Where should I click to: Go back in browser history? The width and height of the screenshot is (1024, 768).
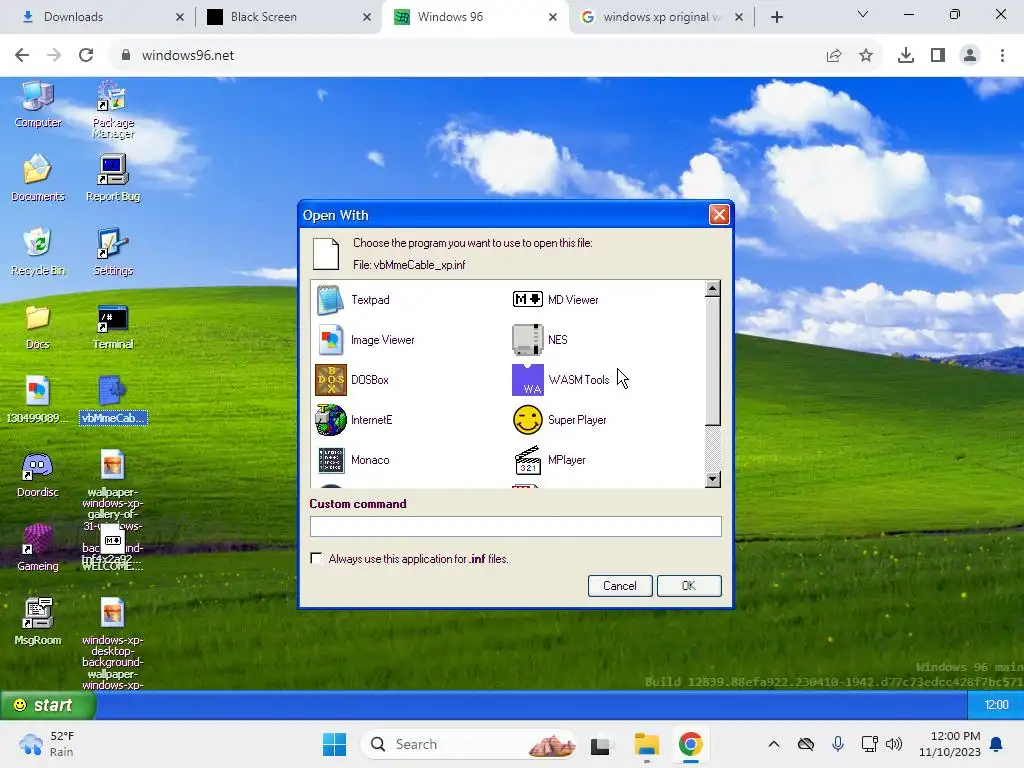pyautogui.click(x=22, y=56)
